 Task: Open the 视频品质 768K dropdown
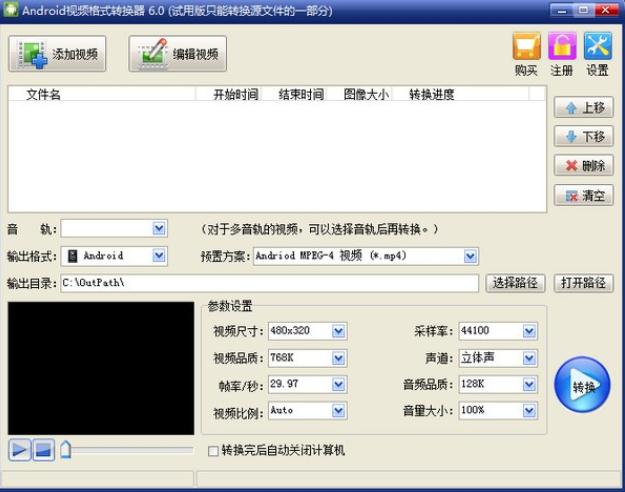307,358
